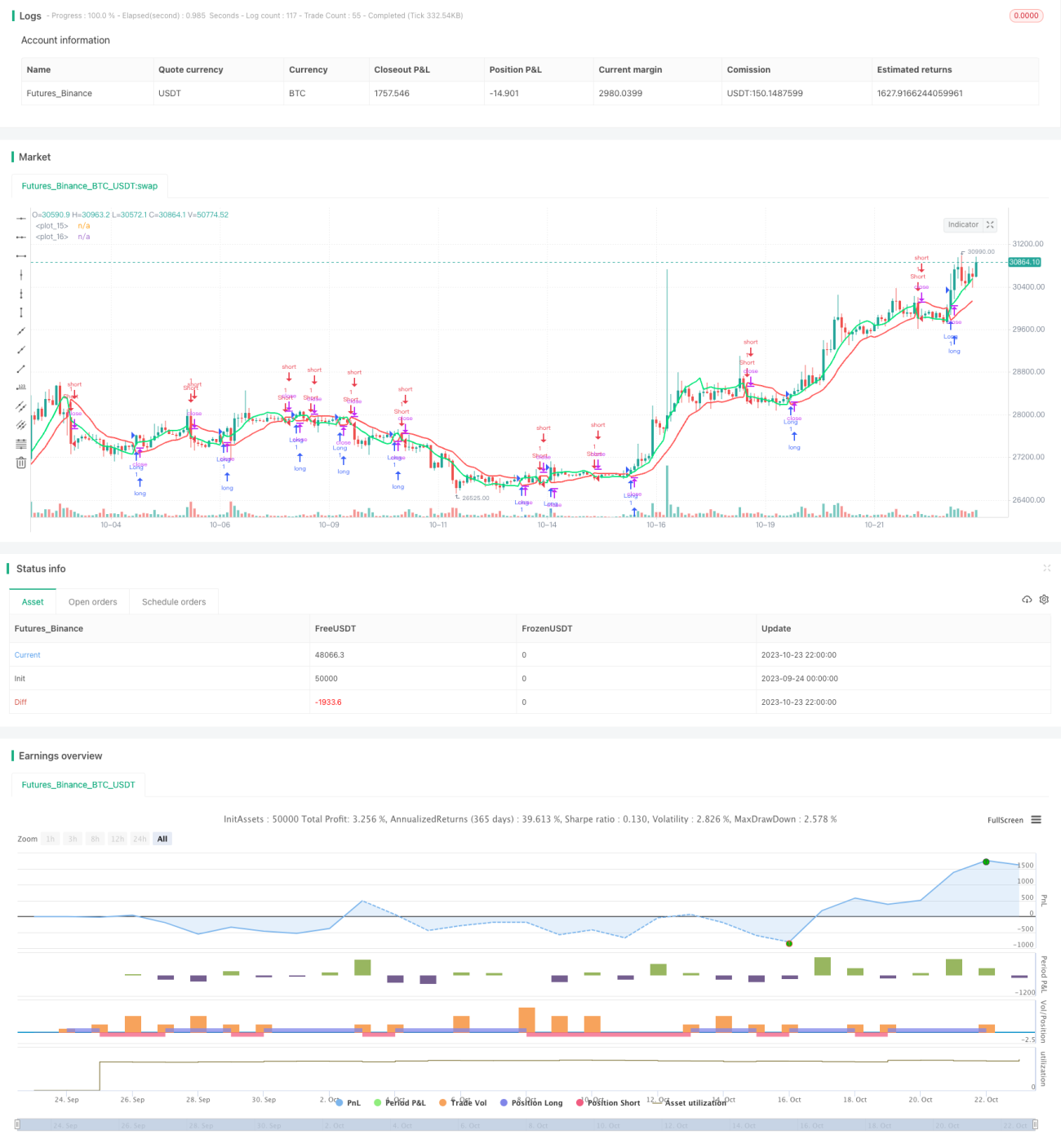The image size is (1061, 1148).
Task: Delete drawings with the trash icon
Action: click(21, 463)
